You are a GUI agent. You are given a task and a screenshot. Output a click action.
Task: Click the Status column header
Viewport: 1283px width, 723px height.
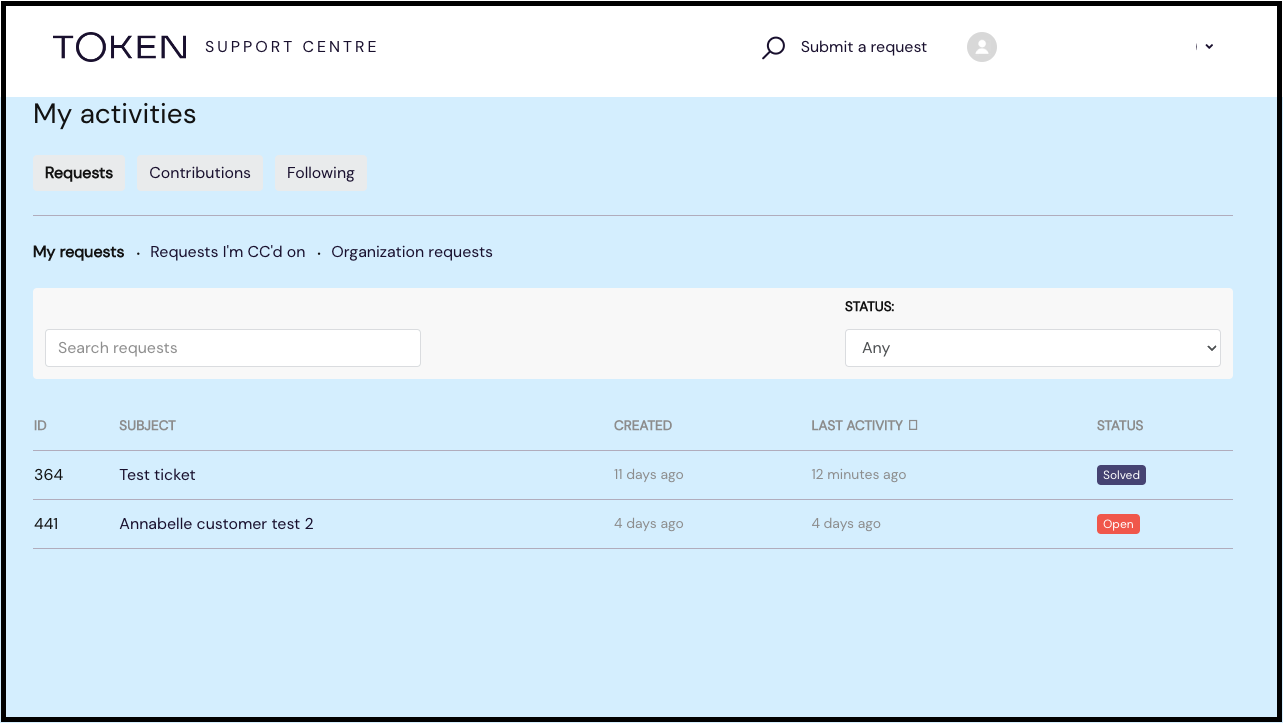point(1120,425)
